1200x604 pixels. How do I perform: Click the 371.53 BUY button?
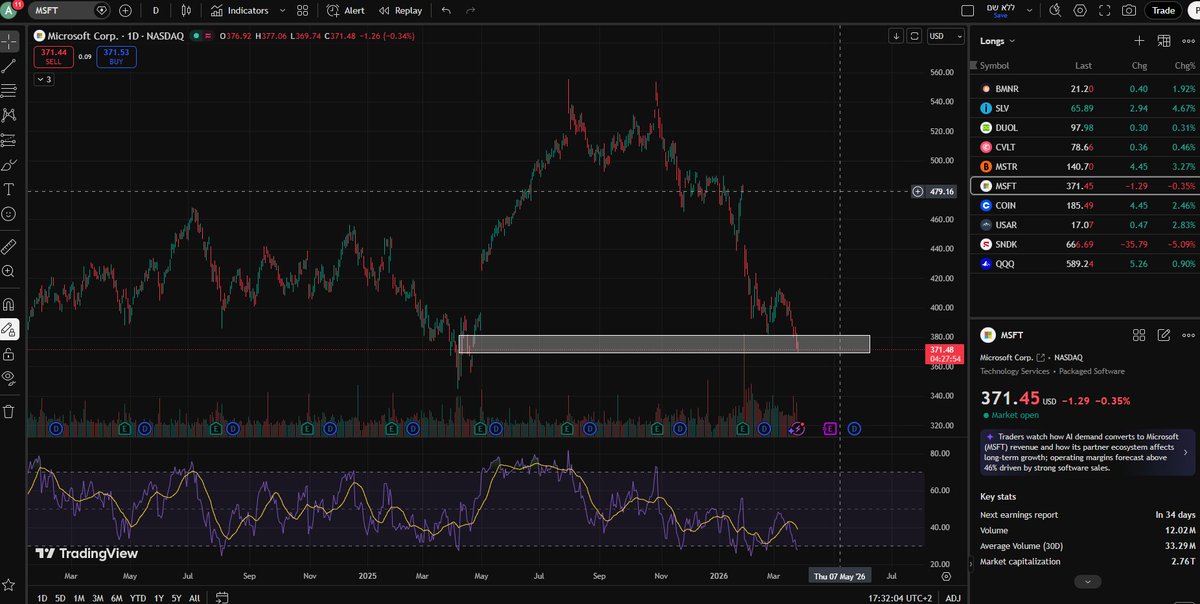118,56
